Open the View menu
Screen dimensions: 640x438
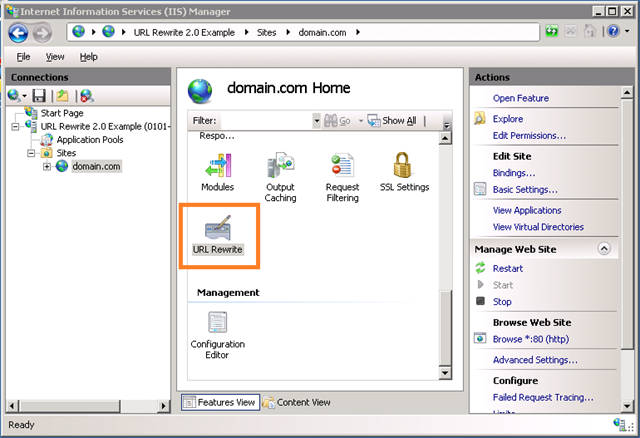(x=55, y=57)
